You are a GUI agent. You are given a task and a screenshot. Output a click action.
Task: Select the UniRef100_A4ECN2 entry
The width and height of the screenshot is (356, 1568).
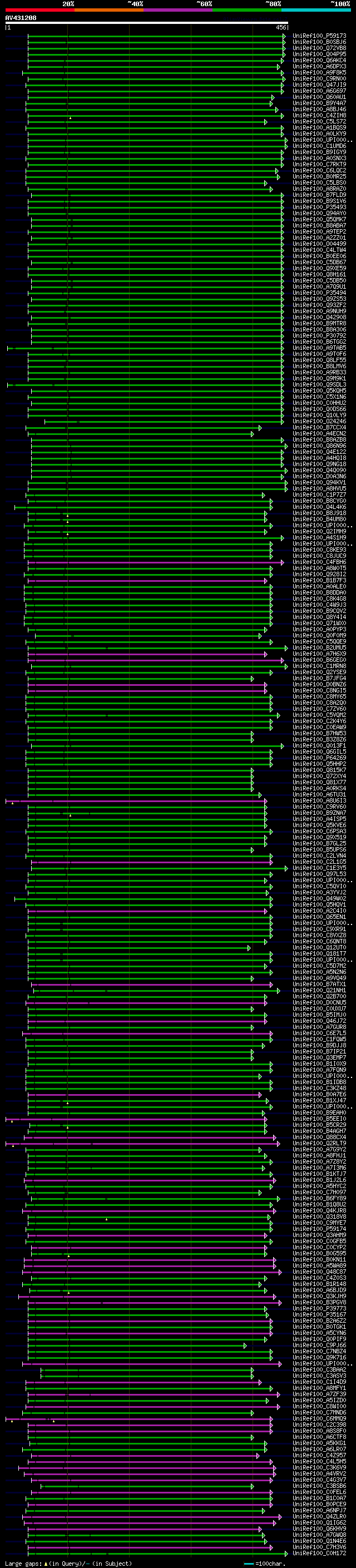319,433
